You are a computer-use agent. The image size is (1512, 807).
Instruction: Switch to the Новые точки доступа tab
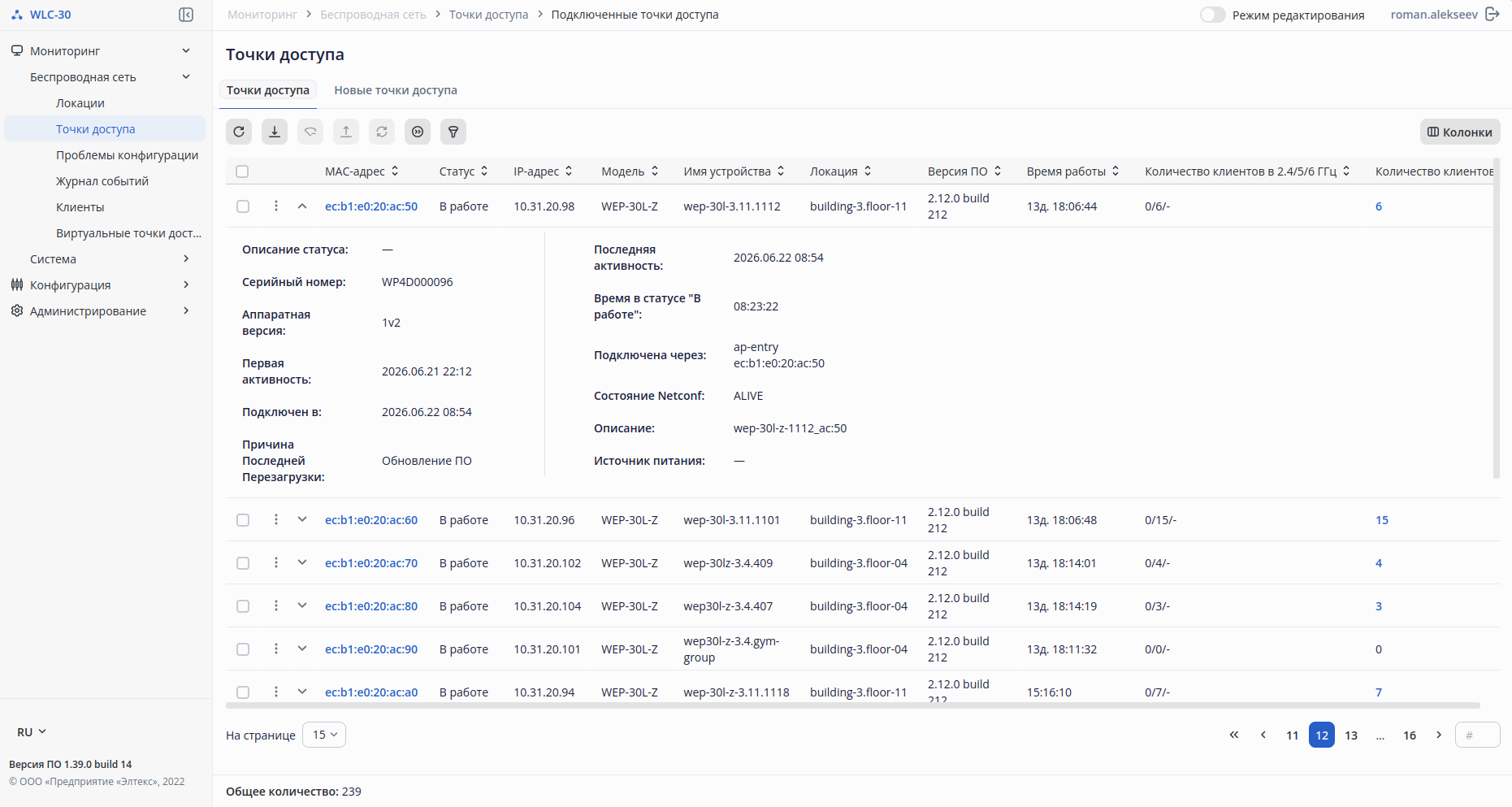396,90
